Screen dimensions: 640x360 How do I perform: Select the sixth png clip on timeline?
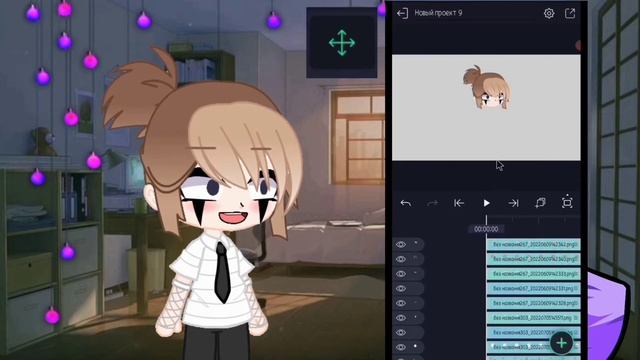533,318
